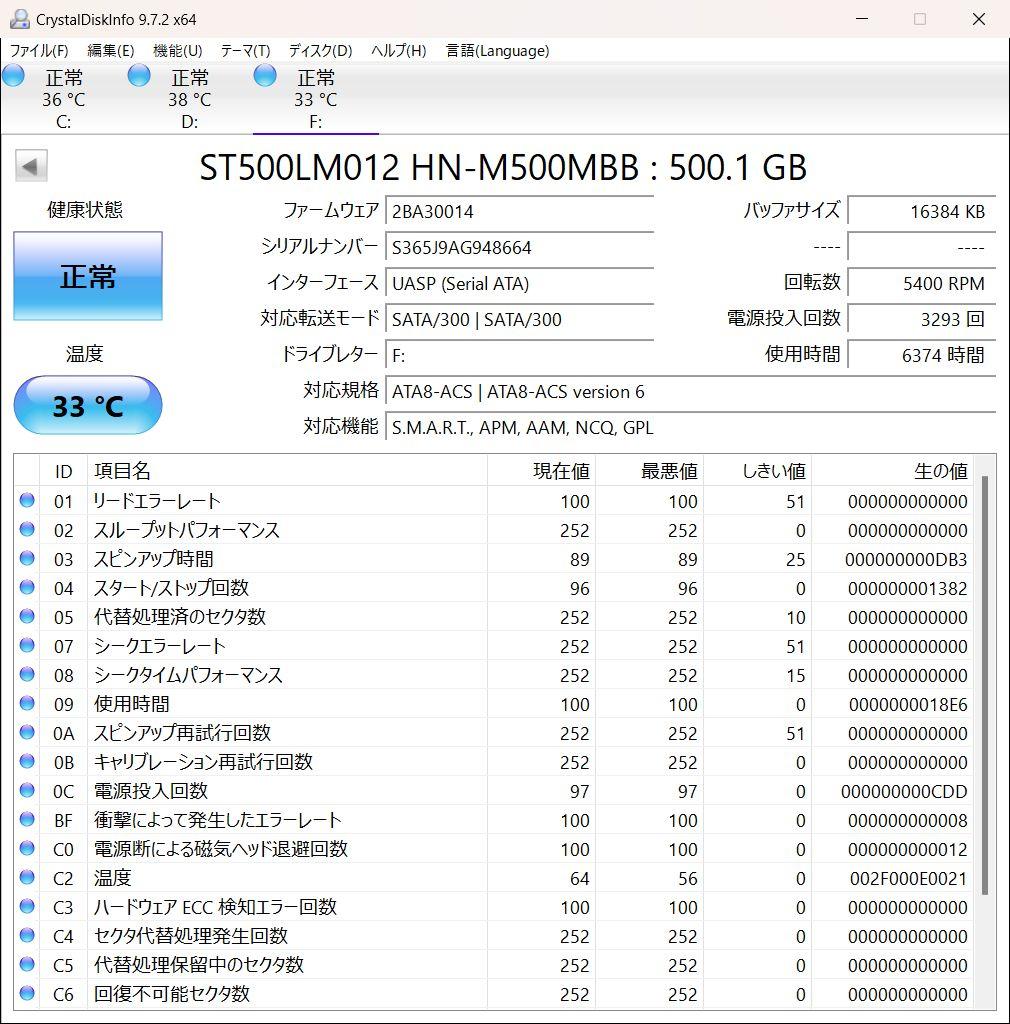The height and width of the screenshot is (1024, 1010).
Task: Click status orb of attribute C2 温度
Action: (x=27, y=877)
